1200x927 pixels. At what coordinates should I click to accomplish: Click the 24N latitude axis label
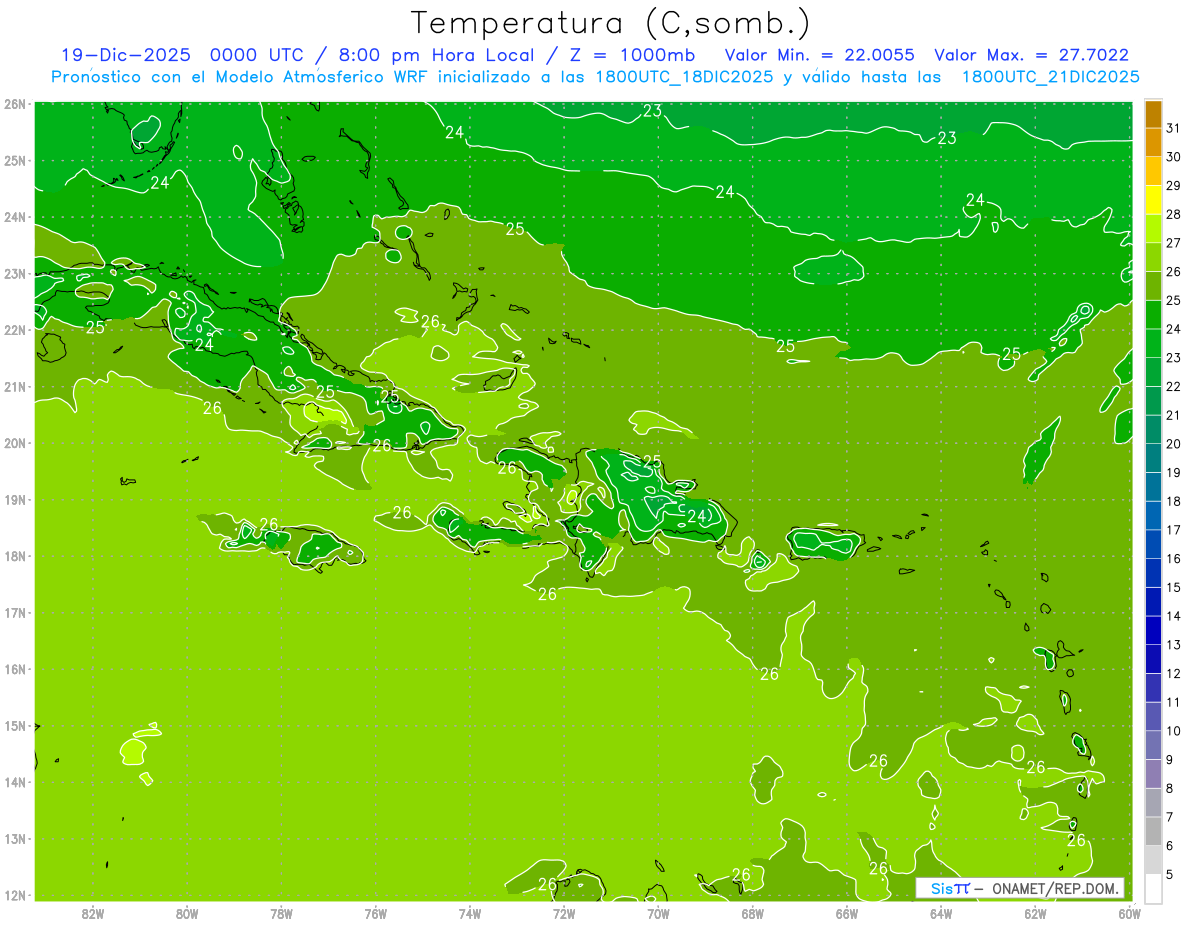[14, 217]
